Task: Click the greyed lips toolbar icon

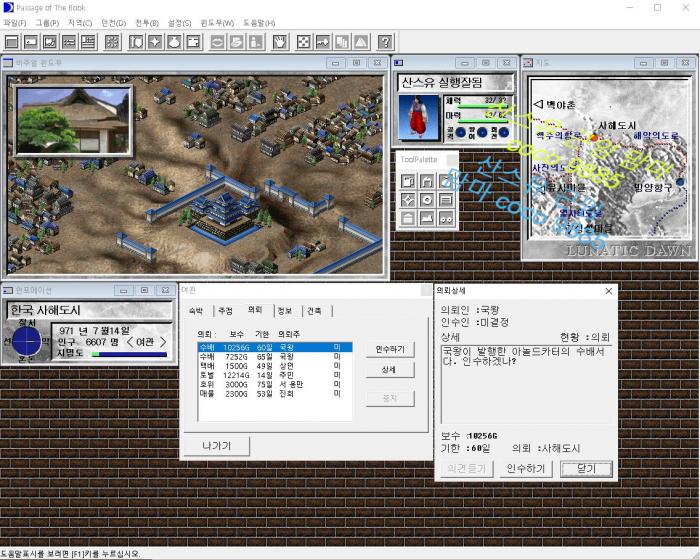Action: coord(217,42)
